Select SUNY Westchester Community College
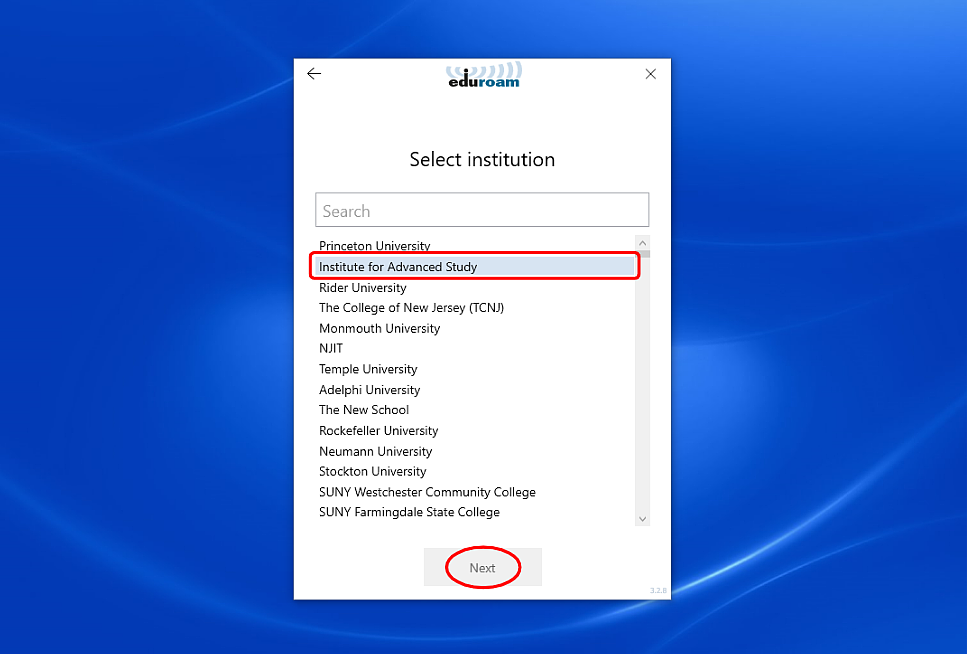 pos(427,492)
